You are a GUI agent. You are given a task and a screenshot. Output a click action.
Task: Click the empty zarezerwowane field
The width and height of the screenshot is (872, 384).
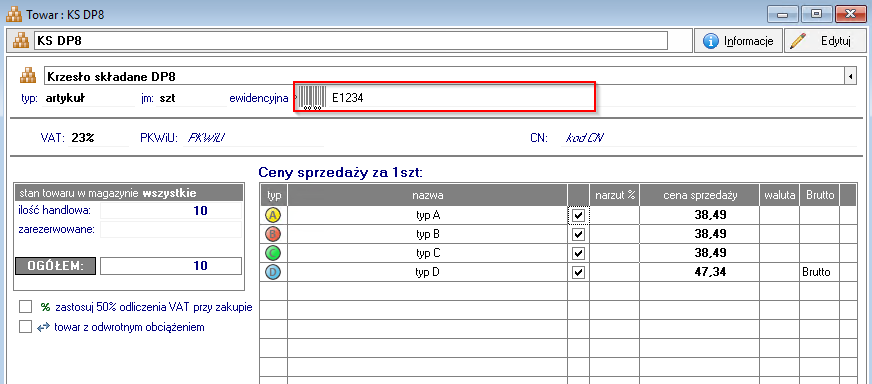click(171, 229)
